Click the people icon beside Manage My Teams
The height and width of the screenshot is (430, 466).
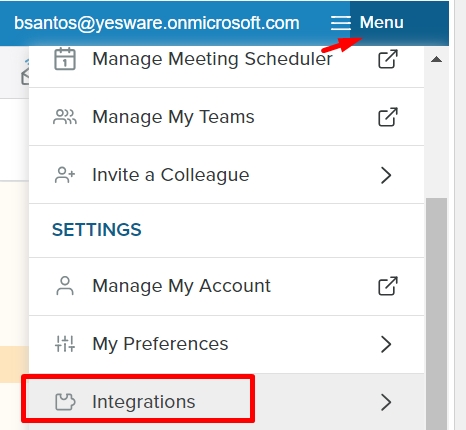coord(65,117)
